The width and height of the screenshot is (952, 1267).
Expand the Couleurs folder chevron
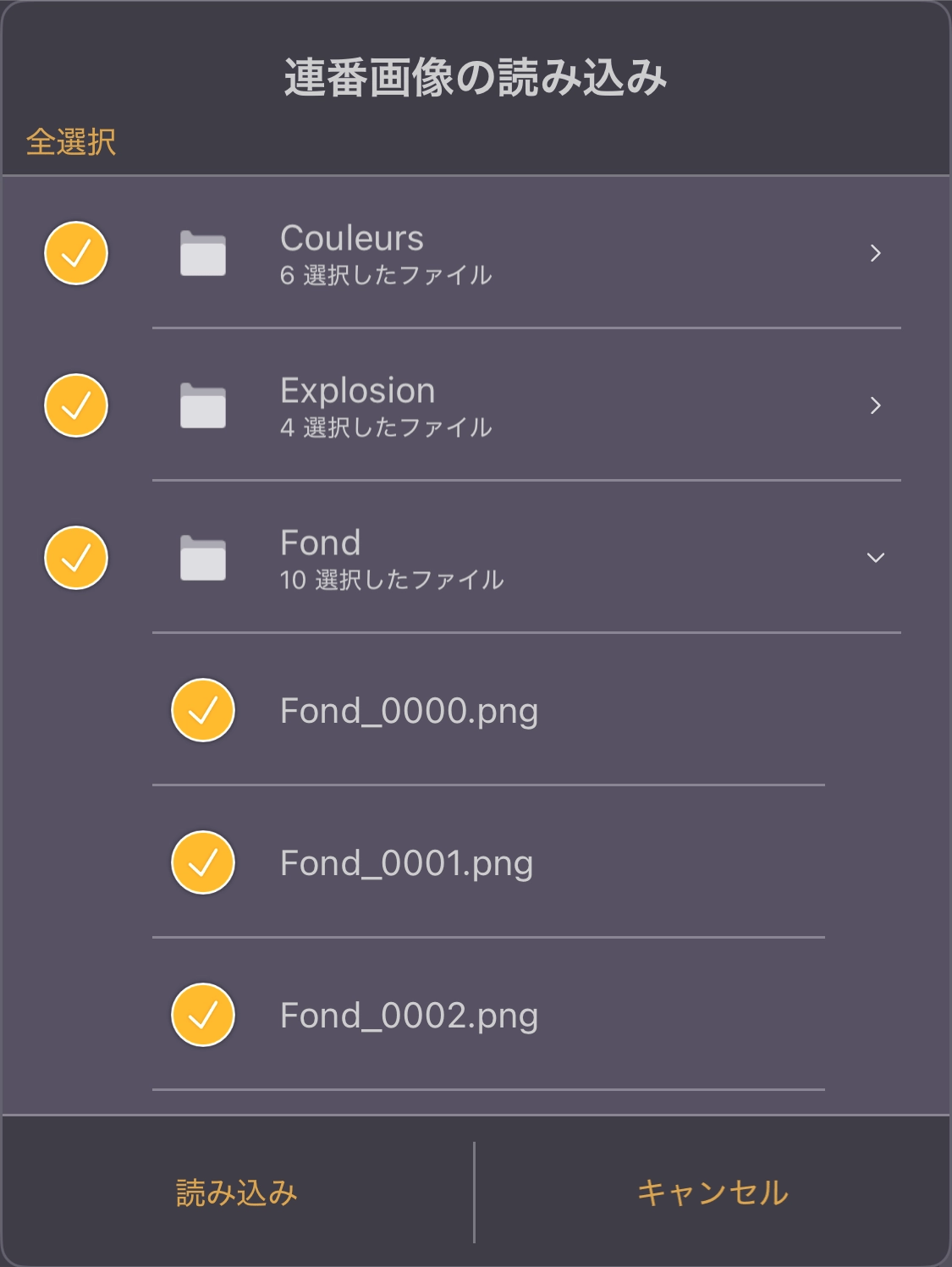876,253
